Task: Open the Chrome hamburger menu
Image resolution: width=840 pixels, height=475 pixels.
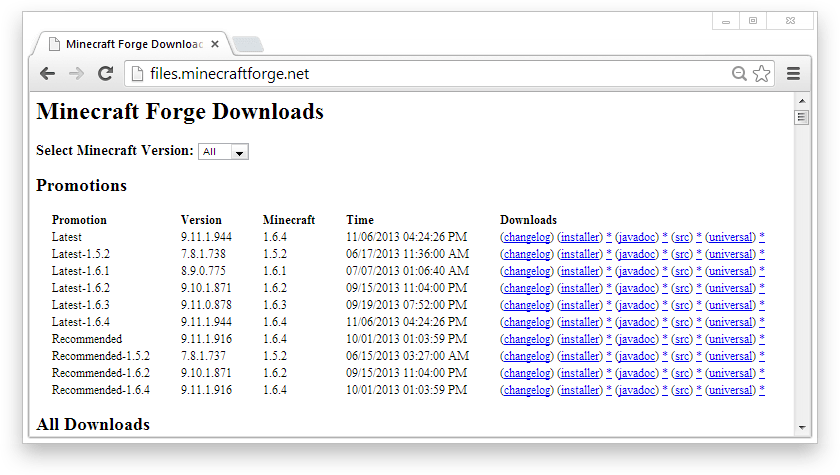Action: pos(793,73)
